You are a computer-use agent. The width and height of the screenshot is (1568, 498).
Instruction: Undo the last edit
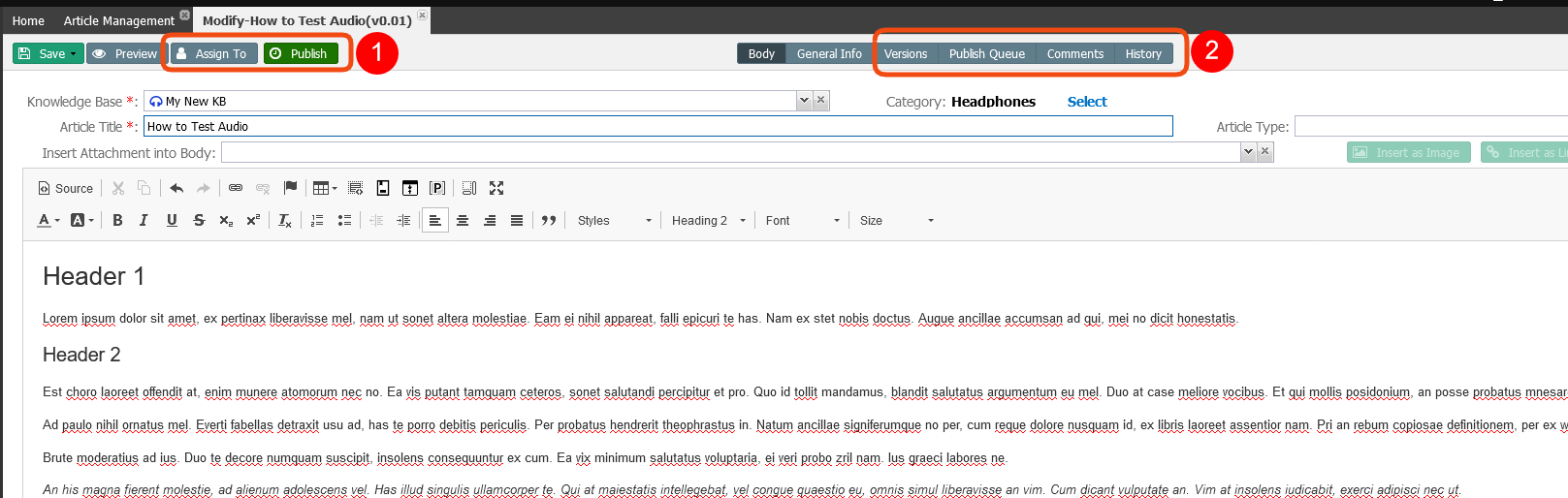pyautogui.click(x=176, y=188)
